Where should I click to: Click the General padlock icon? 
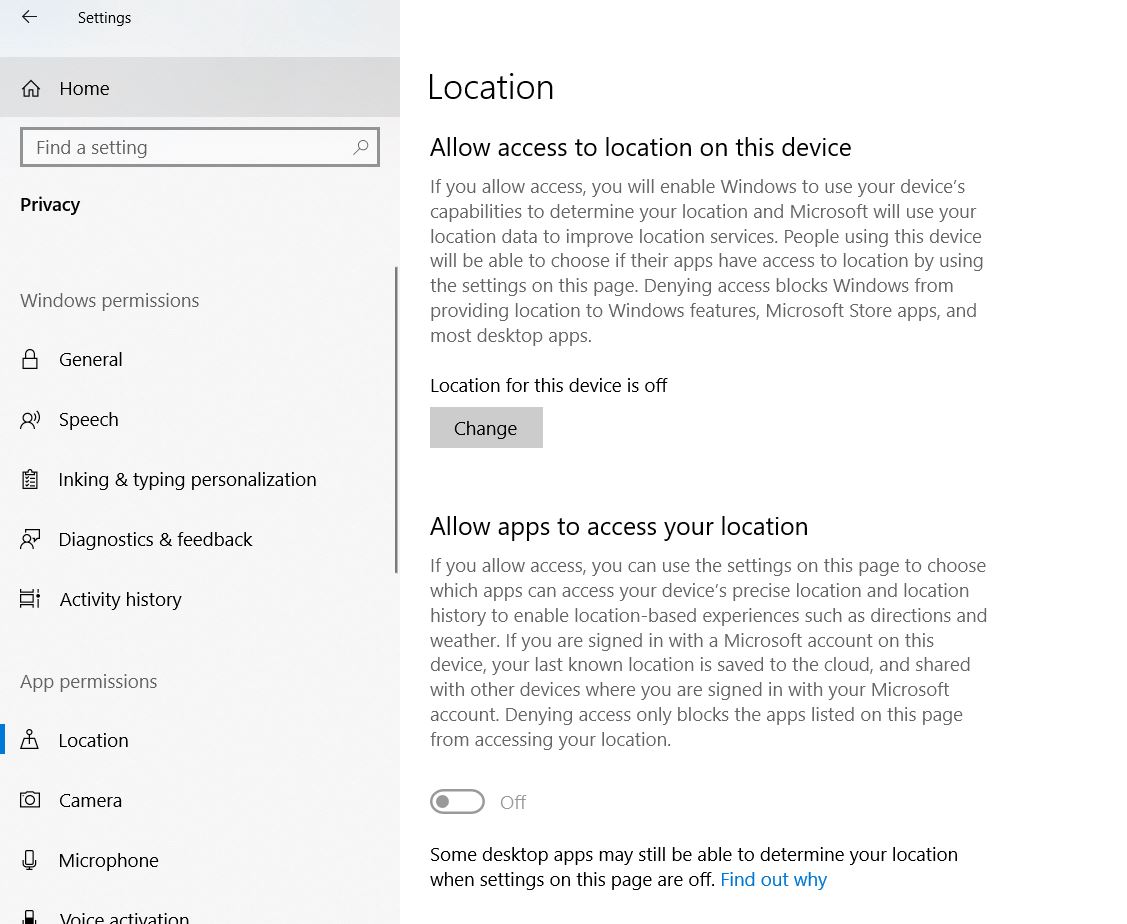pos(30,360)
